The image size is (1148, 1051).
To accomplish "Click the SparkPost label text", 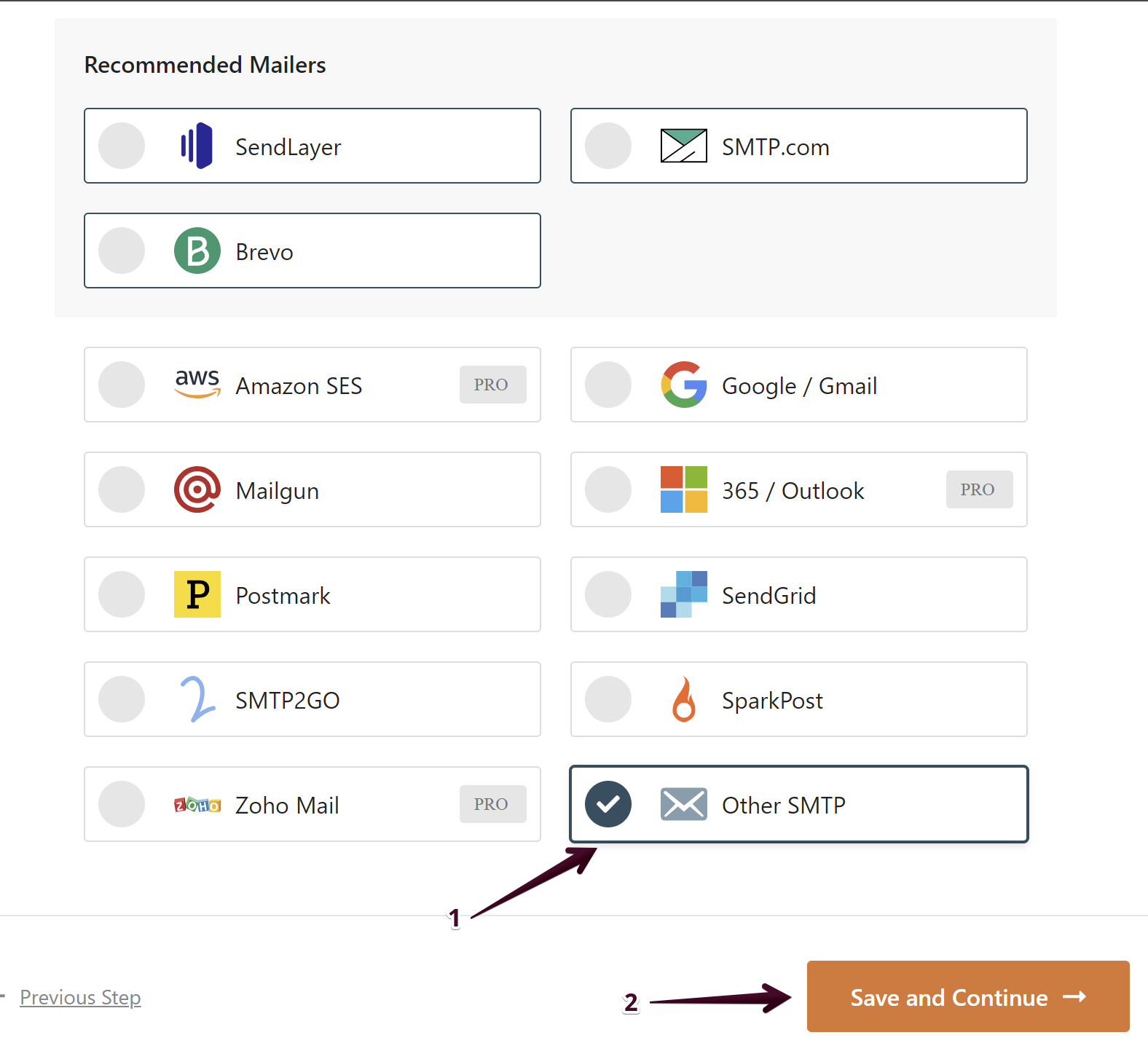I will 772,701.
